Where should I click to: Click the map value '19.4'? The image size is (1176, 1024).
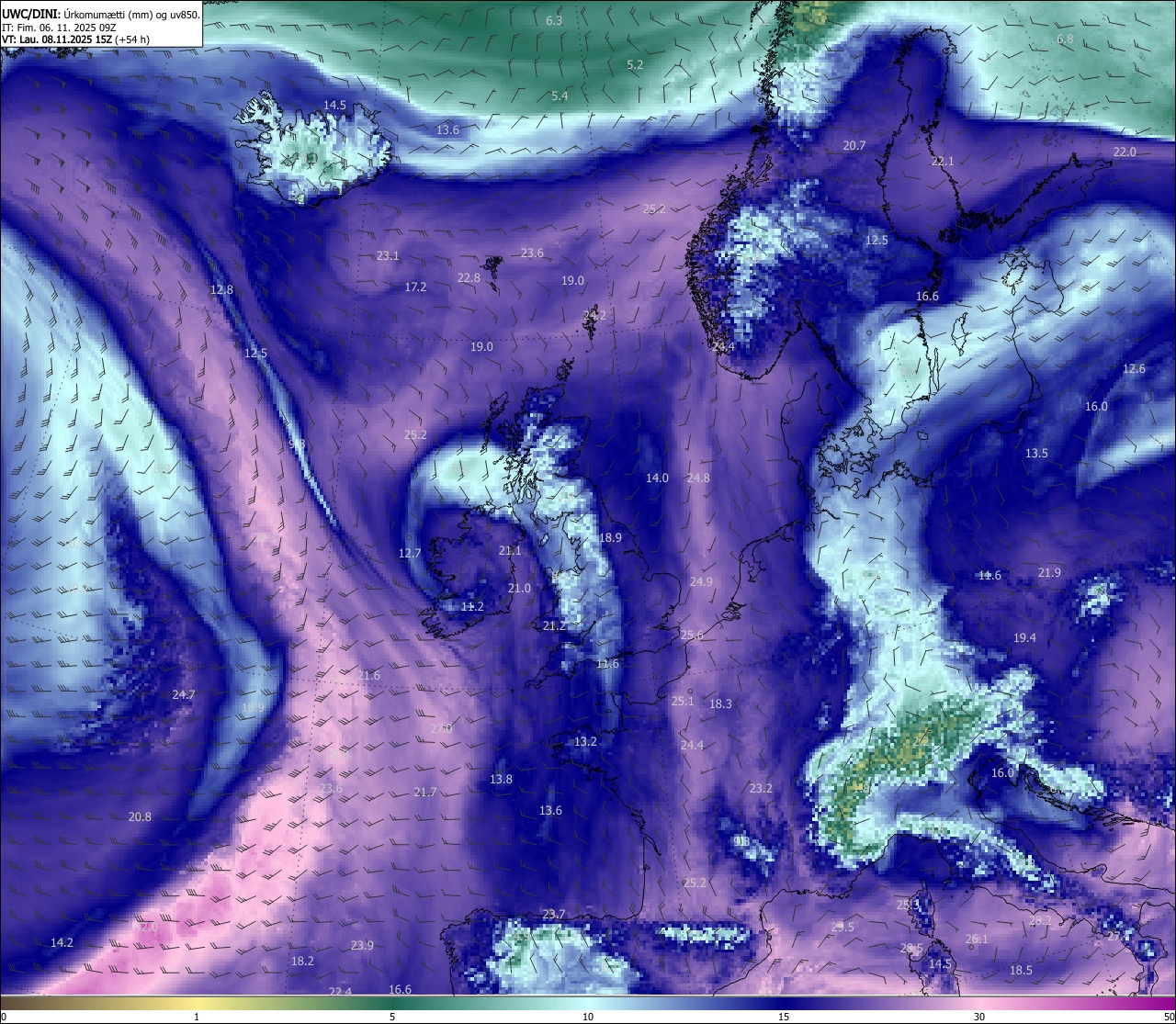1024,637
